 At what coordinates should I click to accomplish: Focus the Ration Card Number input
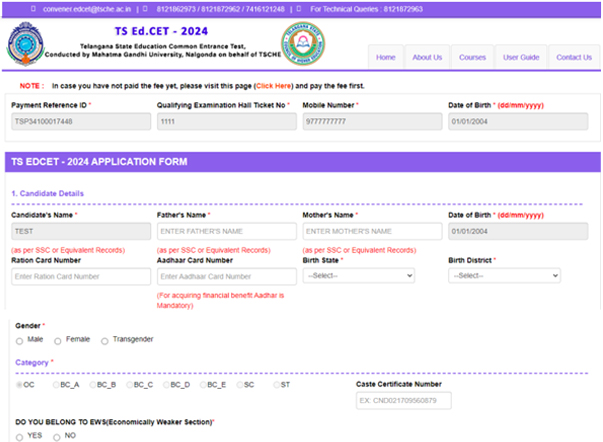[81, 277]
